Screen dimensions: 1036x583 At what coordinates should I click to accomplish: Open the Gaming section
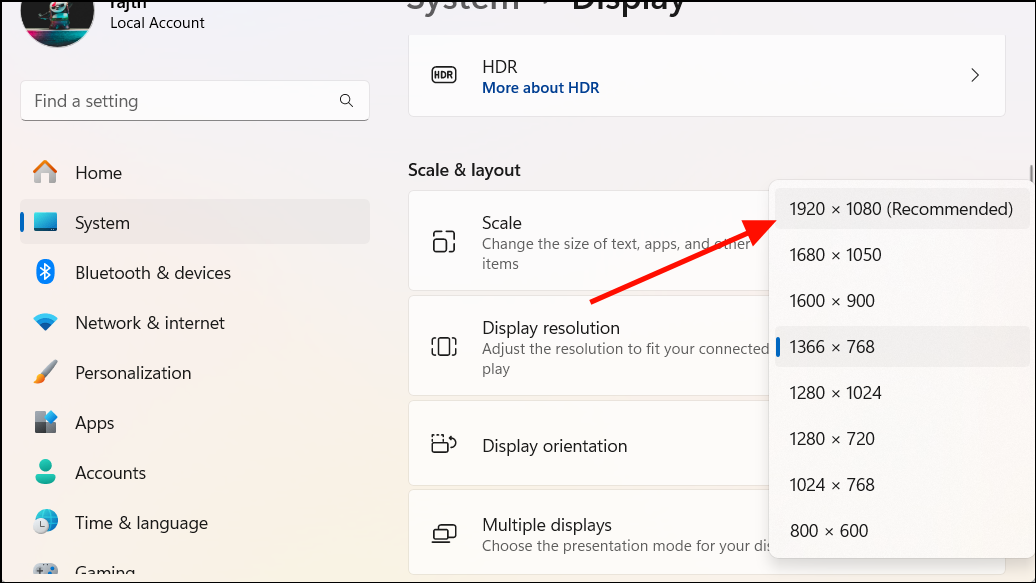click(x=103, y=571)
